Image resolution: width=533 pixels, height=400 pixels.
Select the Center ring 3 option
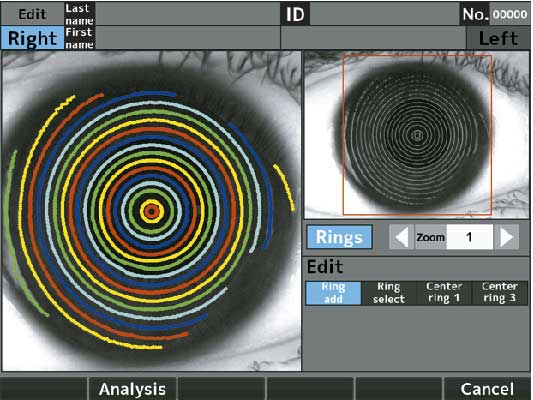(x=500, y=293)
